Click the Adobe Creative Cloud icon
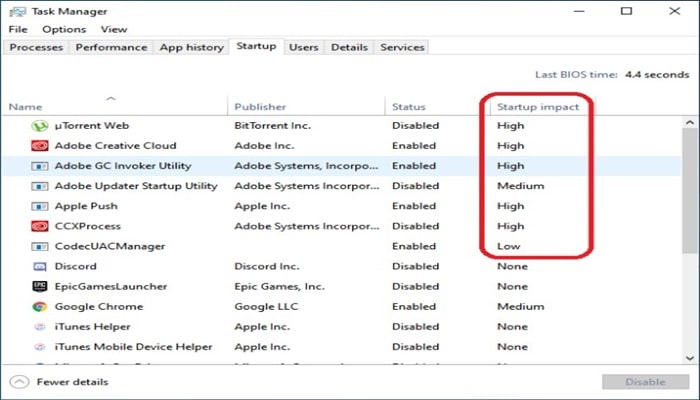 coord(40,146)
